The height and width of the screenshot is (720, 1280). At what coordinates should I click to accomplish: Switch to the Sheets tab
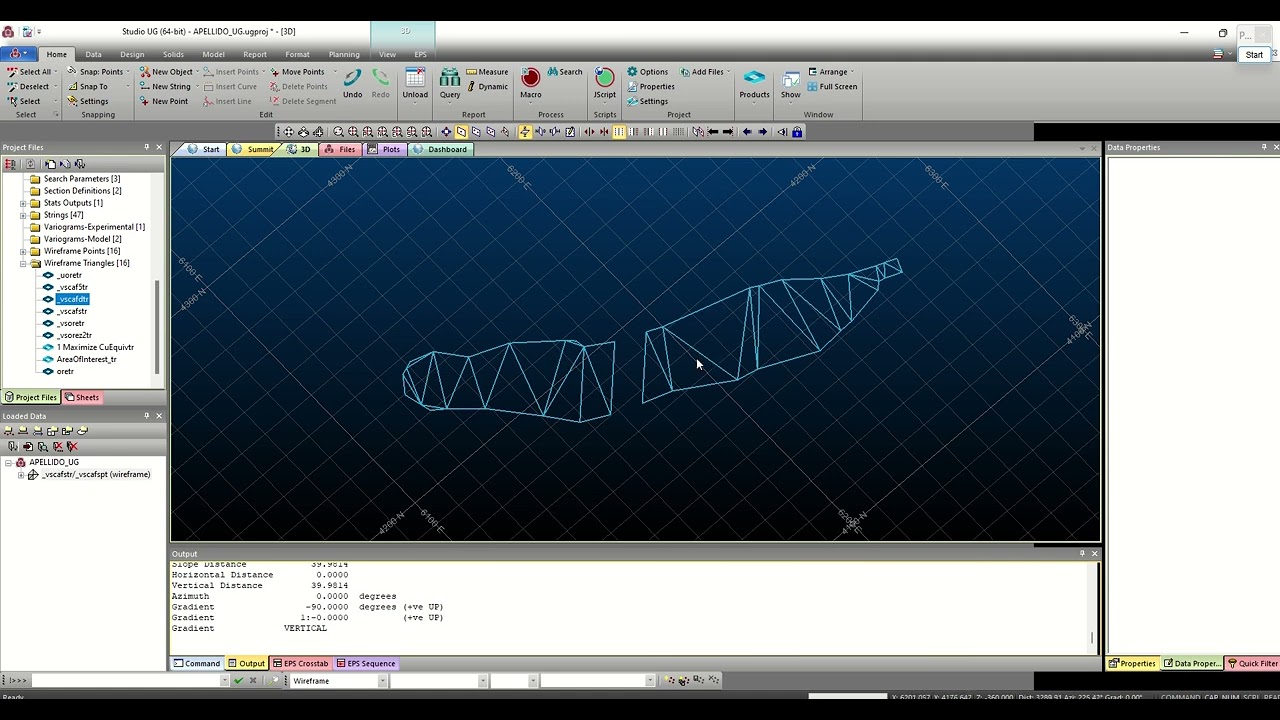click(x=82, y=397)
